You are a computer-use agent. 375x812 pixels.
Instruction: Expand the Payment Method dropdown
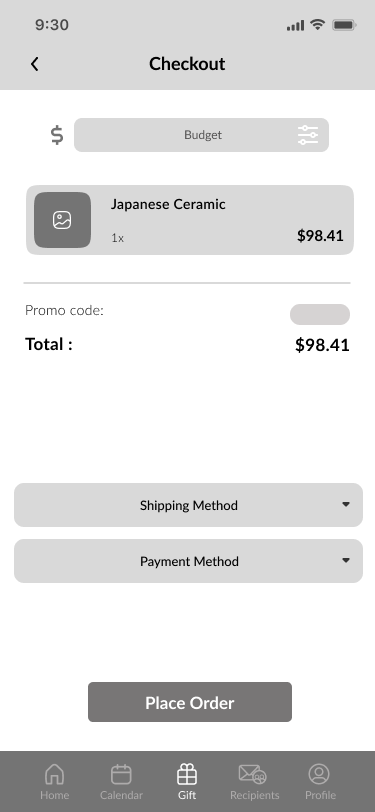point(189,561)
